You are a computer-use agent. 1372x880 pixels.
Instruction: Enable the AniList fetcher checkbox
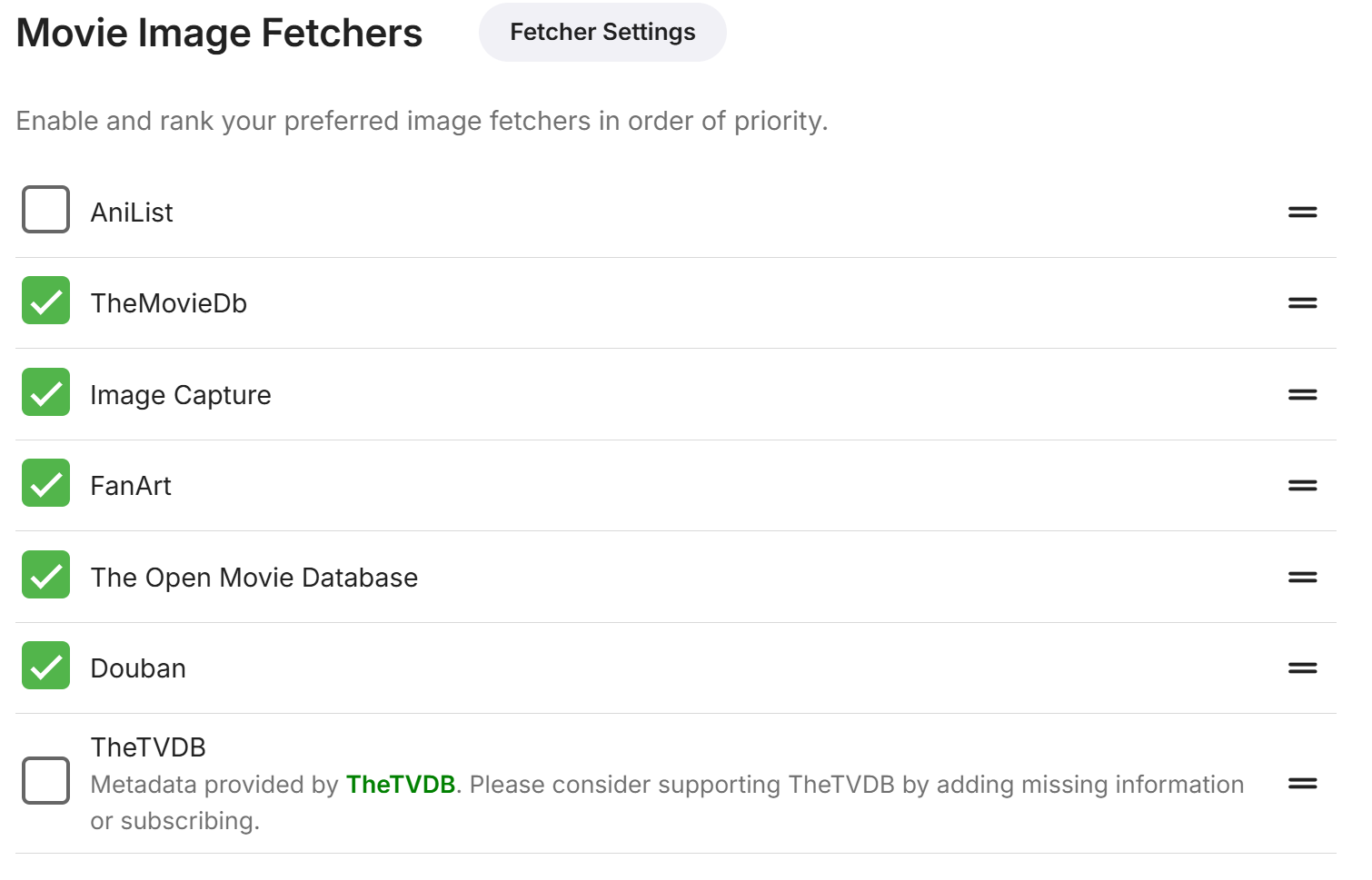click(x=45, y=210)
